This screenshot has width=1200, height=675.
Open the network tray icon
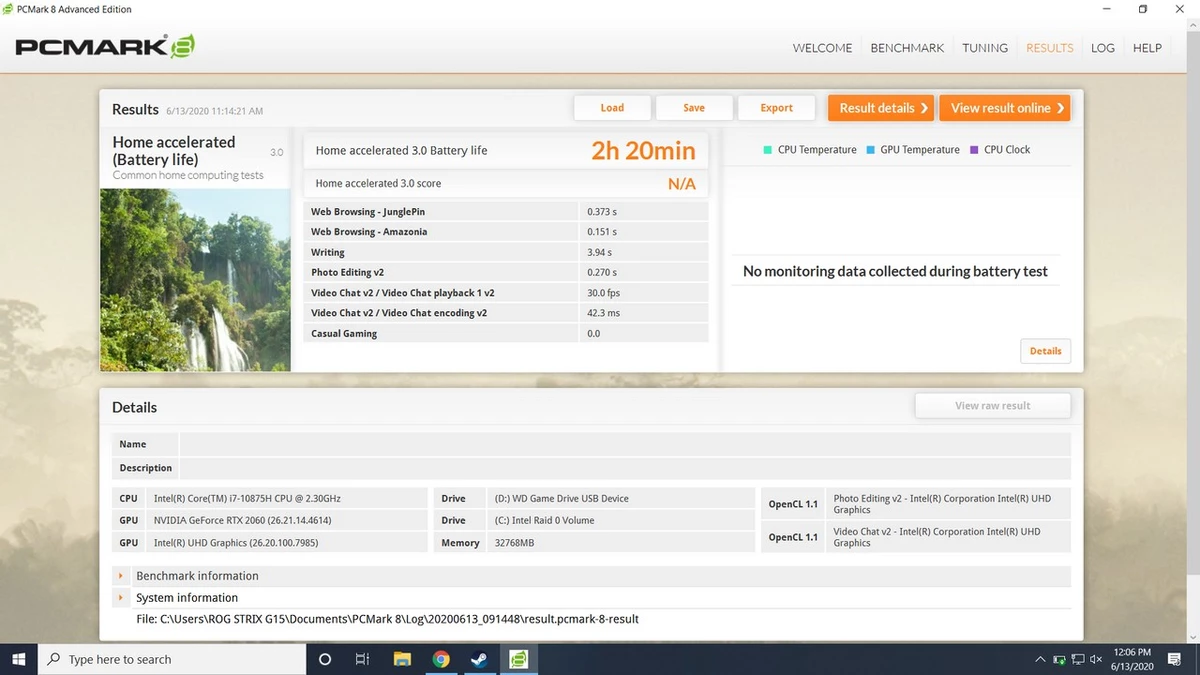(1077, 660)
